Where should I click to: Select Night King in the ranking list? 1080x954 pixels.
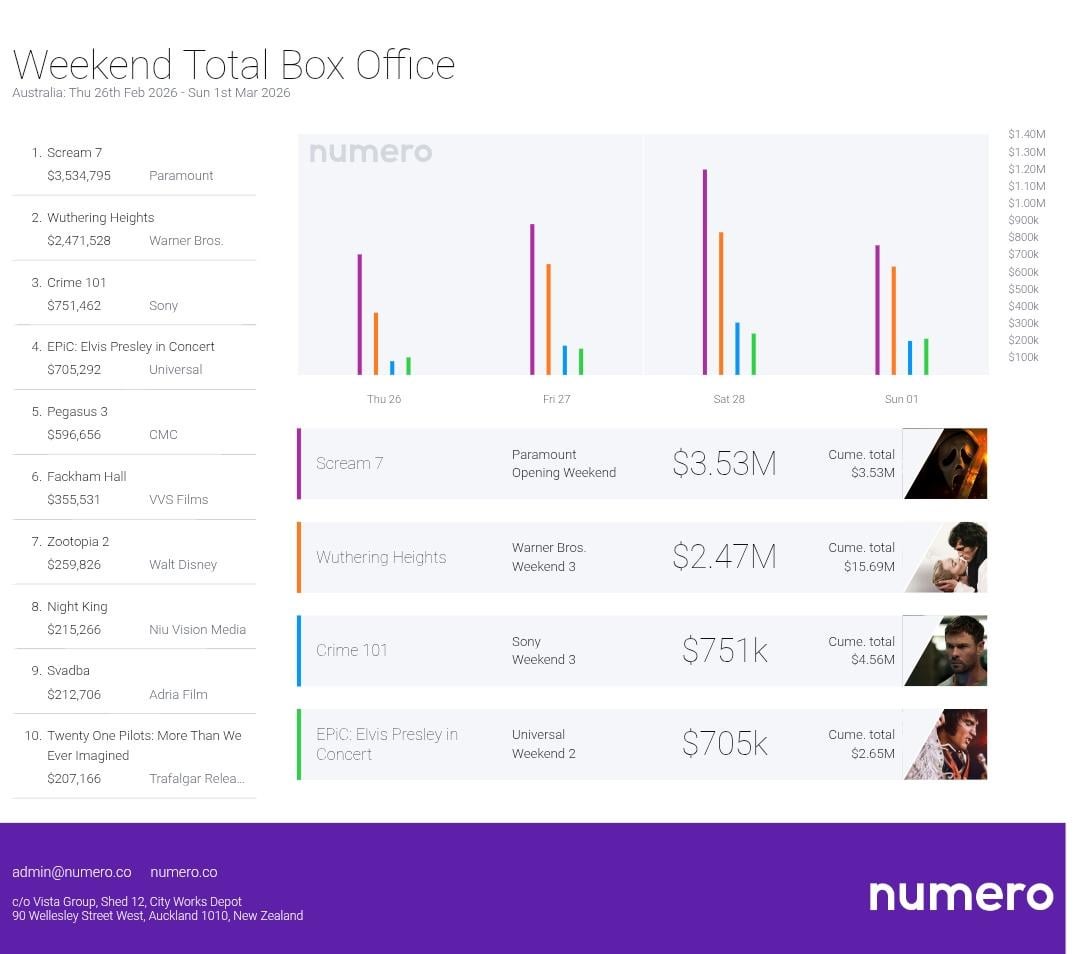point(77,607)
